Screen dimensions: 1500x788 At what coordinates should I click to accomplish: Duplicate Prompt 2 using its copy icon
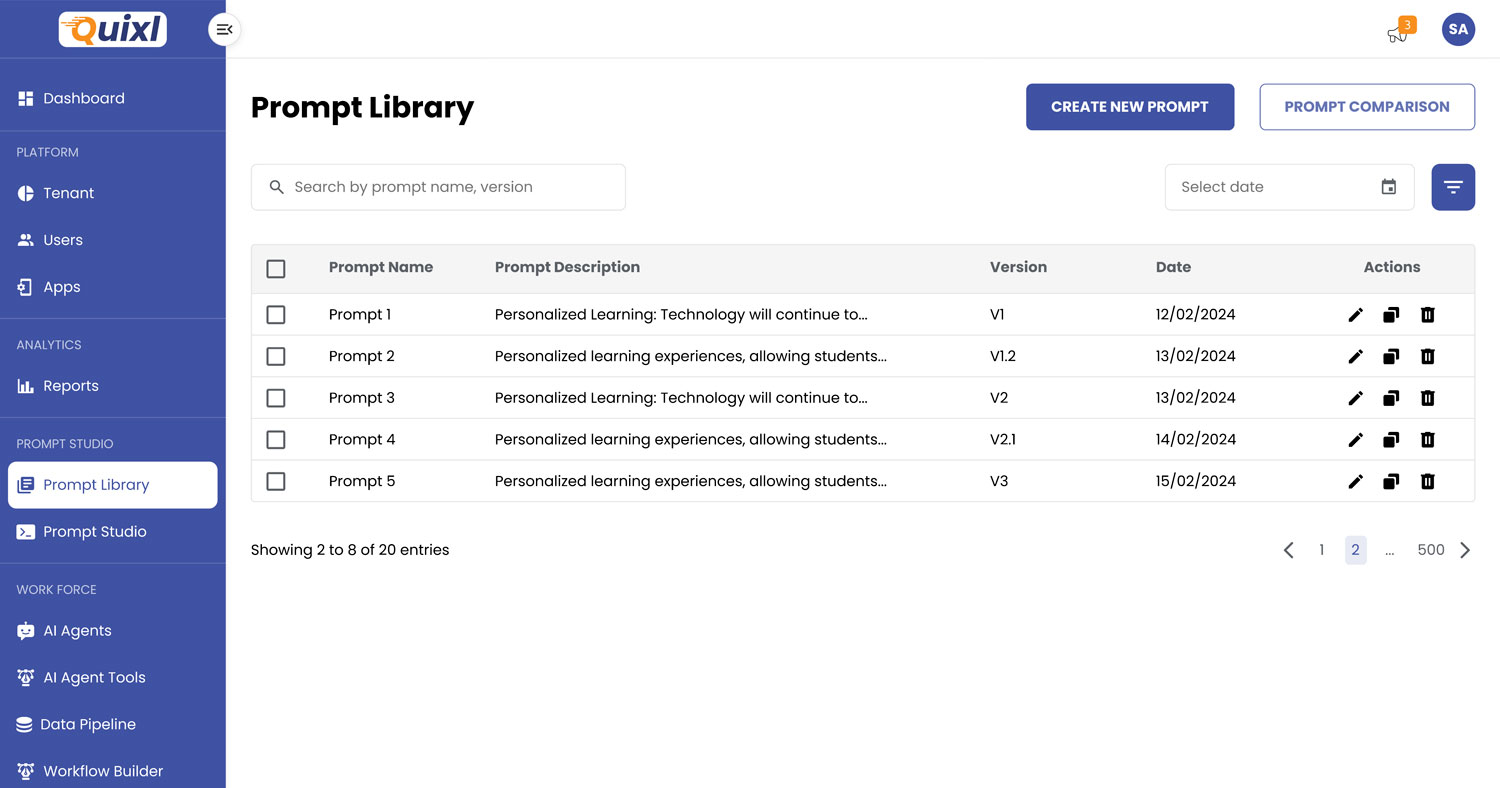pos(1391,357)
